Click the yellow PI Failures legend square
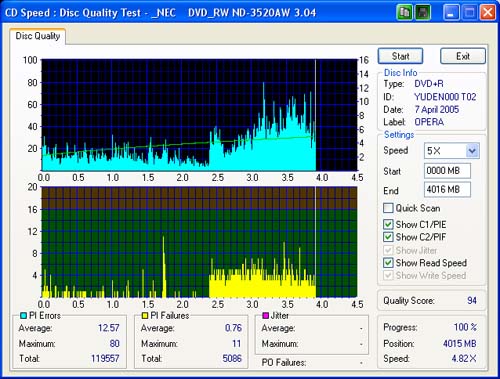The image size is (500, 379). click(145, 315)
